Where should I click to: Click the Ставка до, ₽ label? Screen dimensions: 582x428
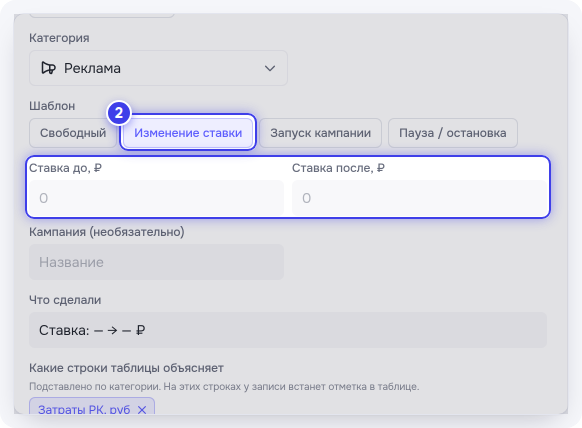(x=65, y=168)
